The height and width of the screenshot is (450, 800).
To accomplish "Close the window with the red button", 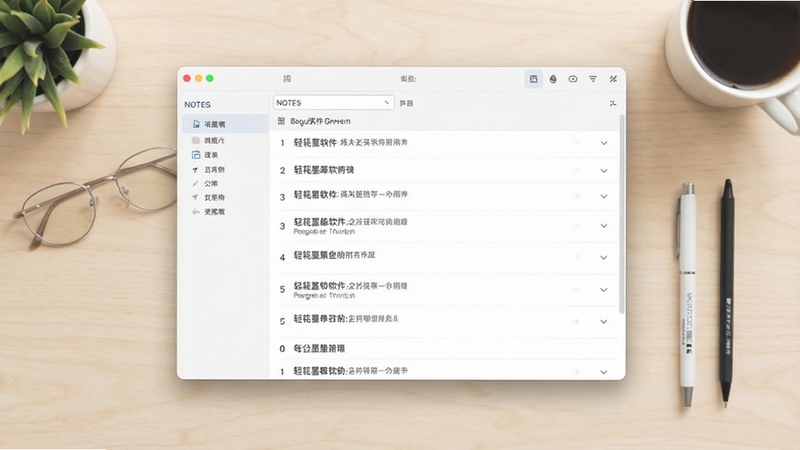I will tap(187, 79).
